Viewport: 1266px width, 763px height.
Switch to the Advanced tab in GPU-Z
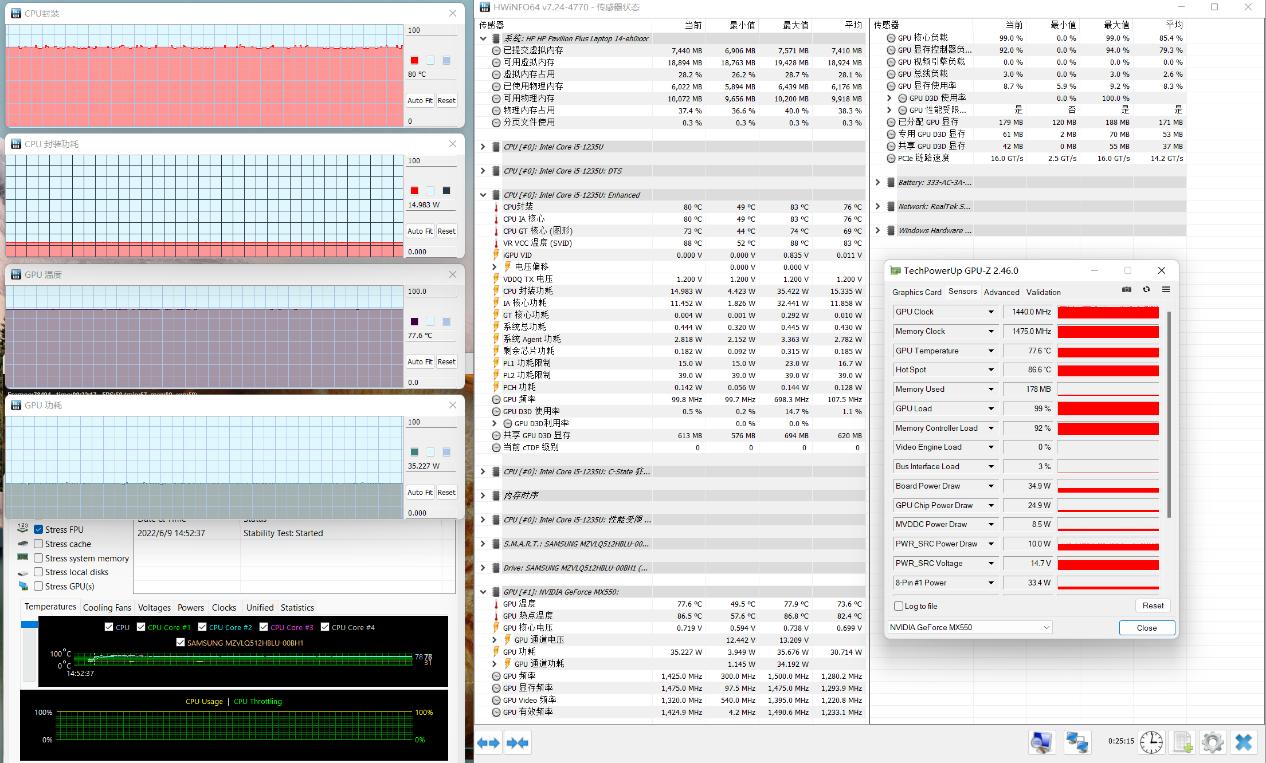(x=1001, y=292)
